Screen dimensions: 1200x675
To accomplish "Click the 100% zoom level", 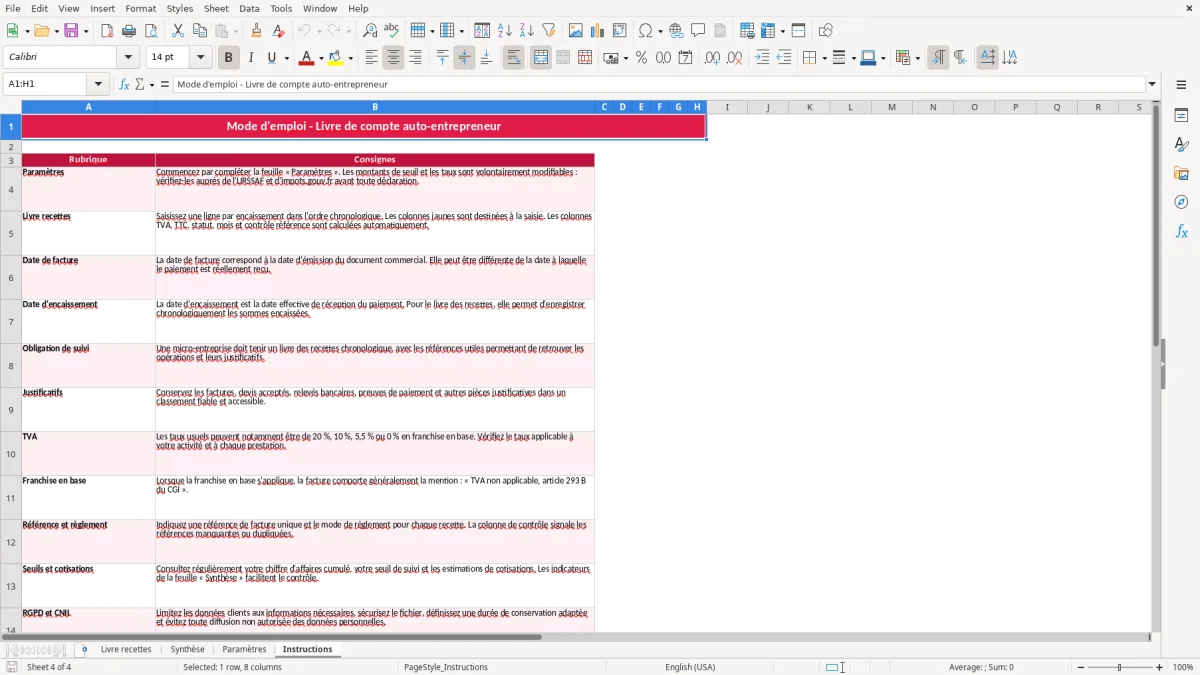I will tap(1183, 667).
